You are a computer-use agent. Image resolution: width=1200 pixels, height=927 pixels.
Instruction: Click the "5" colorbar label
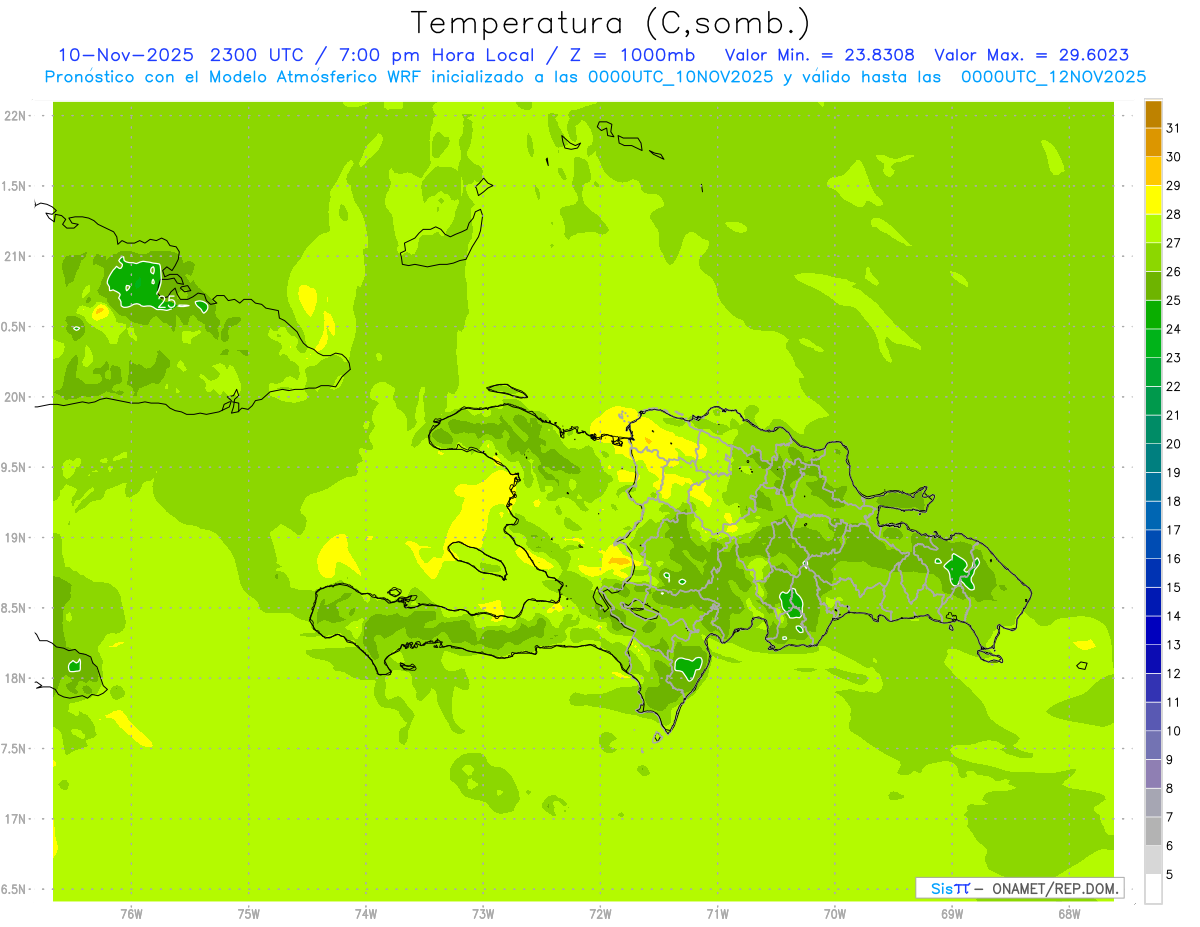tap(1169, 875)
